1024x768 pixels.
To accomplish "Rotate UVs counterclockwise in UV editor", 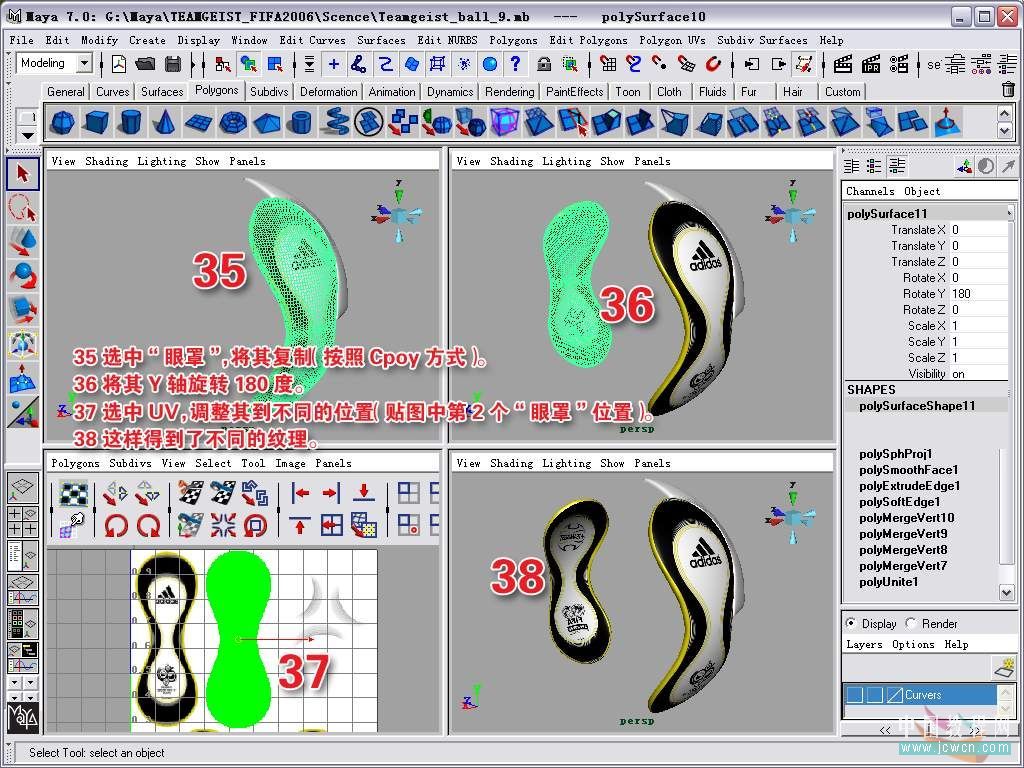I will 116,525.
